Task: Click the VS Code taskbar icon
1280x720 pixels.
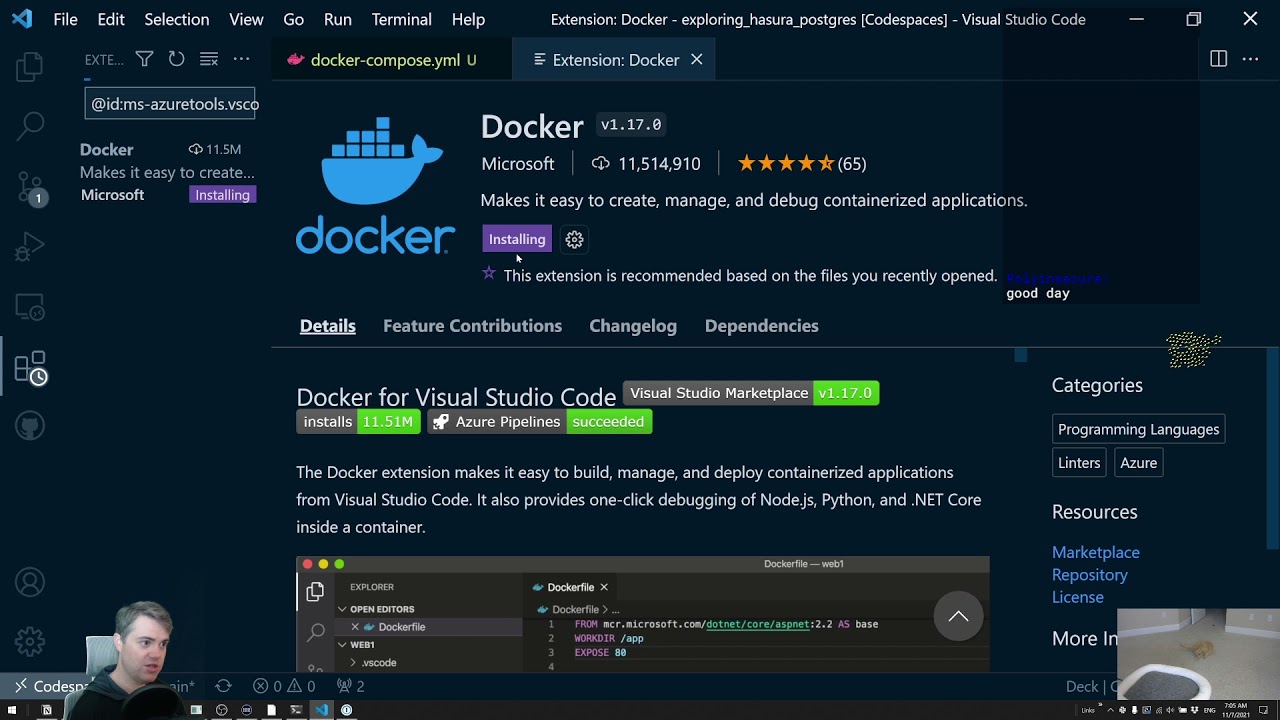Action: coord(321,710)
